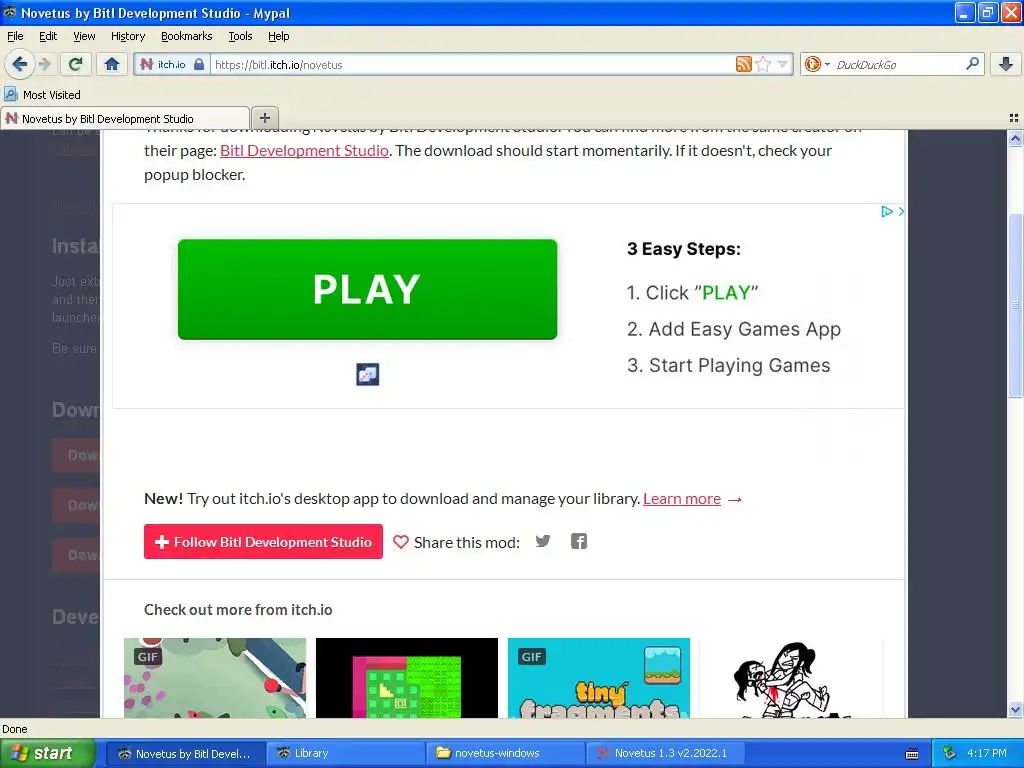This screenshot has height=768, width=1024.
Task: Open the Bookmarks menu
Action: point(187,36)
